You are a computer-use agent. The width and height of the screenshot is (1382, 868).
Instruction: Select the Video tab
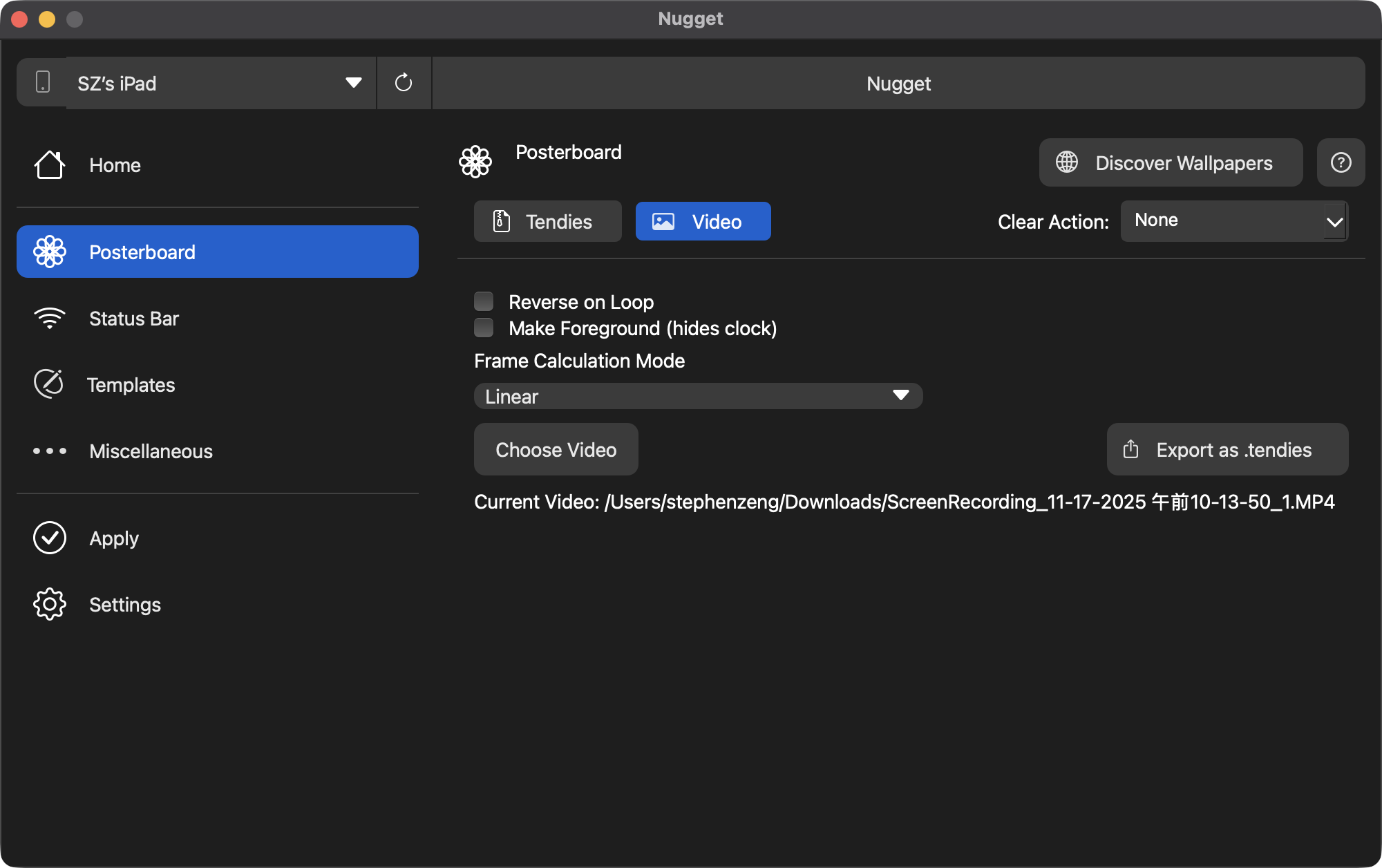[703, 221]
